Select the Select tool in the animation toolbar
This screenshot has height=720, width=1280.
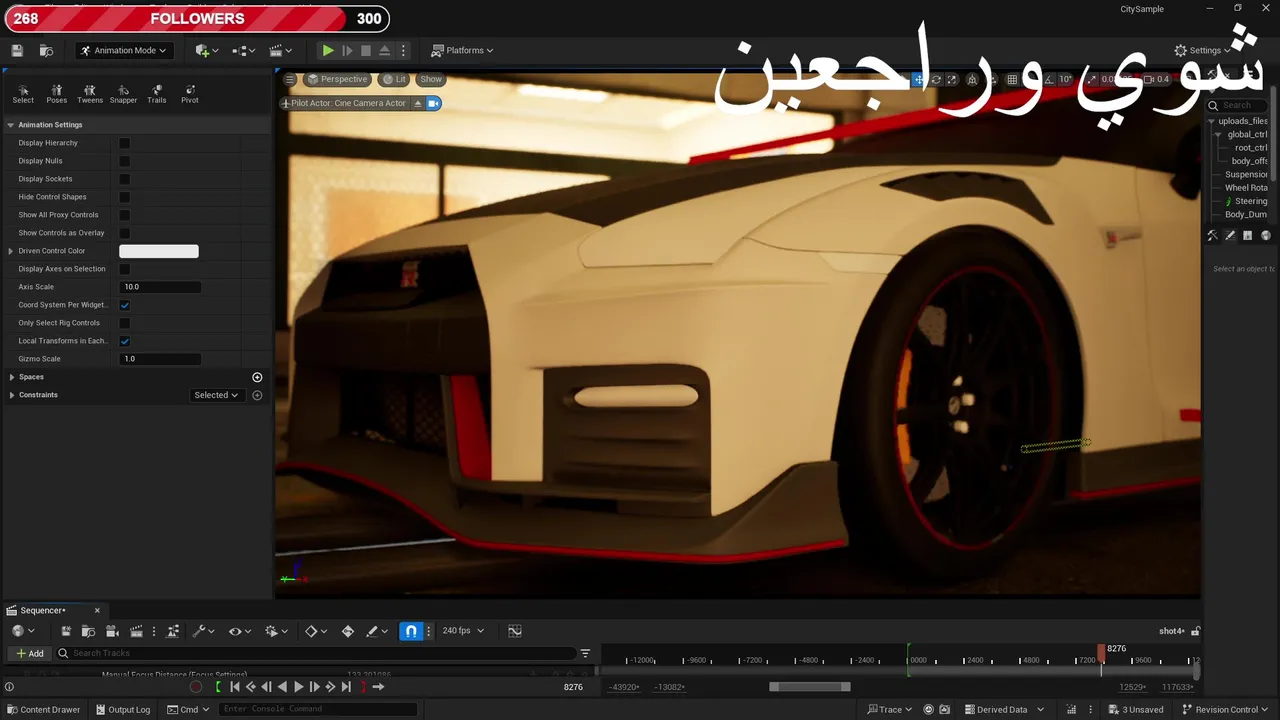tap(23, 94)
